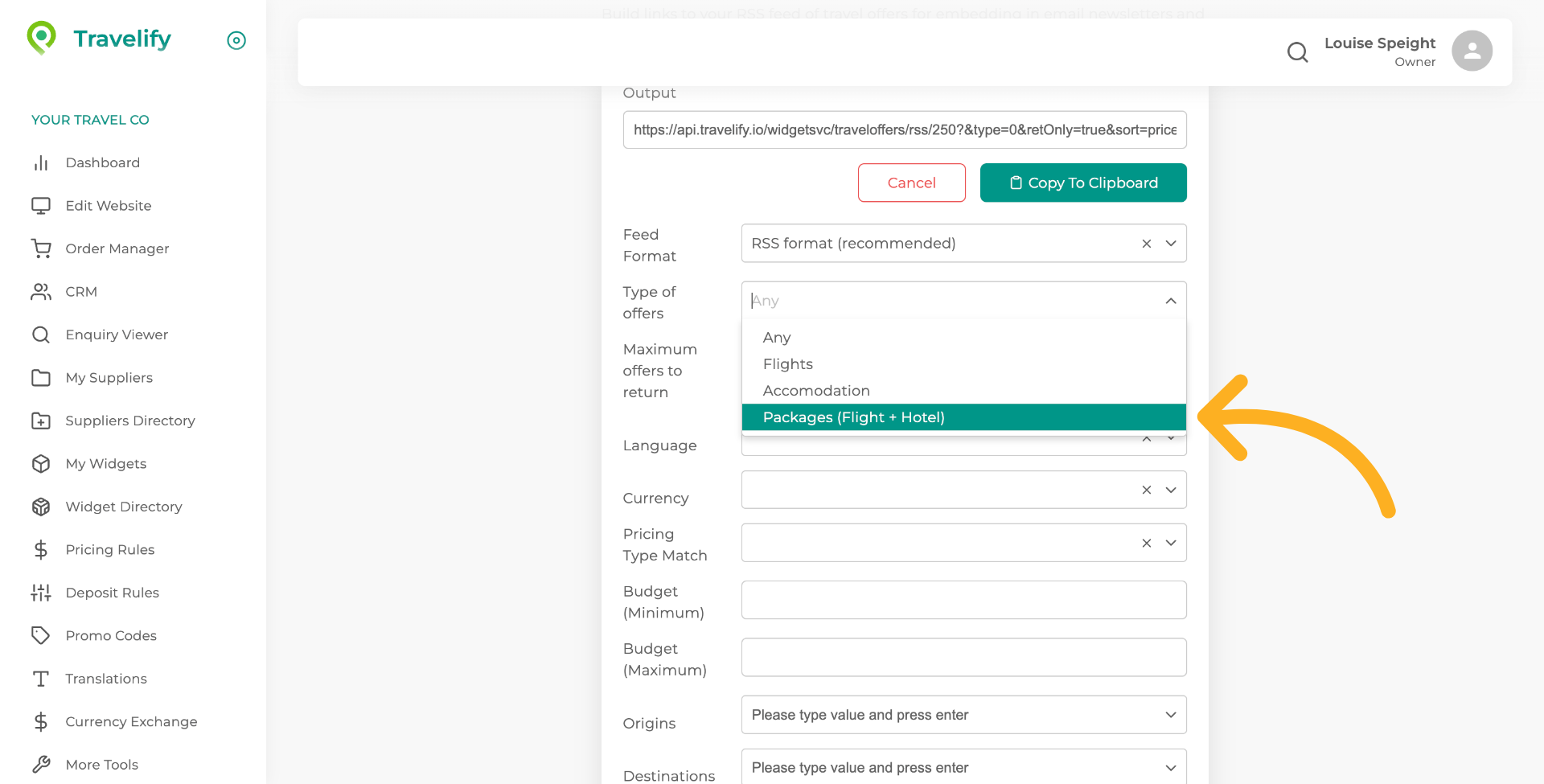
Task: Expand the Origins dropdown
Action: tap(1171, 714)
